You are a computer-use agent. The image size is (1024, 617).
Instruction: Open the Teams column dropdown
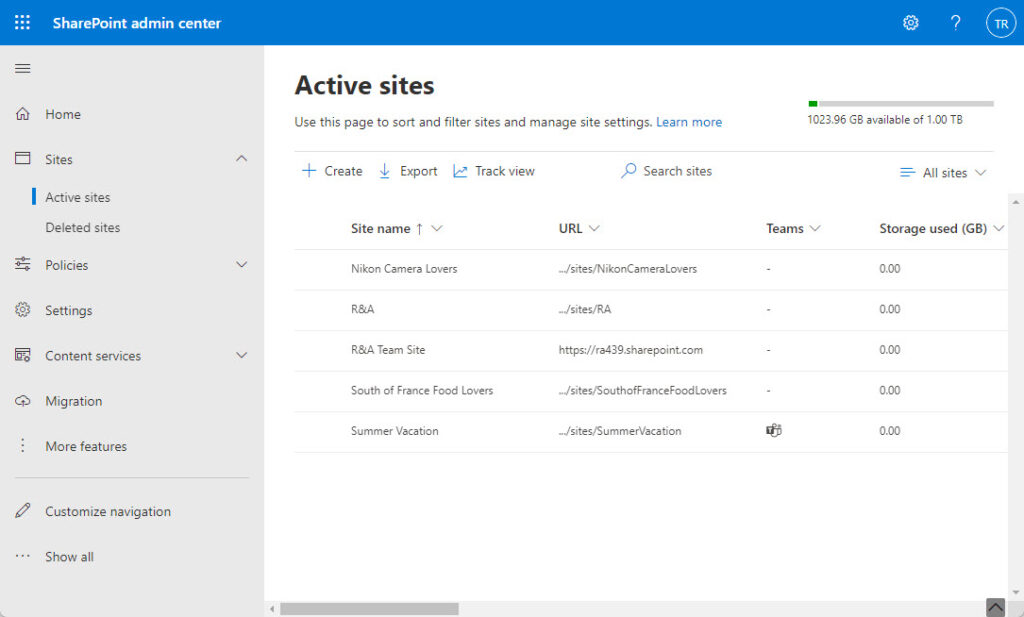point(815,229)
